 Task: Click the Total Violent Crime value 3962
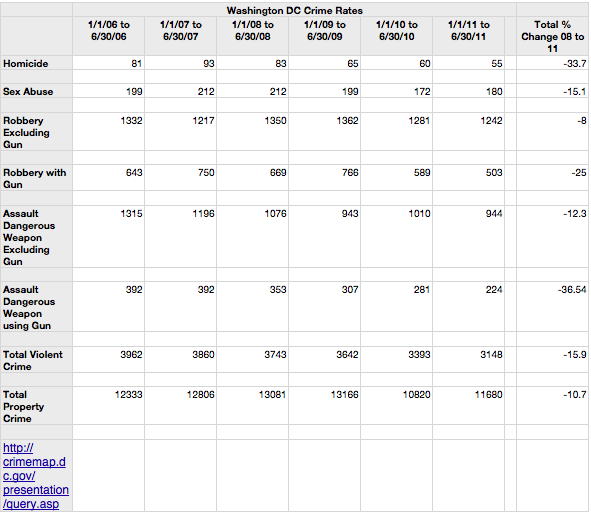[x=131, y=355]
